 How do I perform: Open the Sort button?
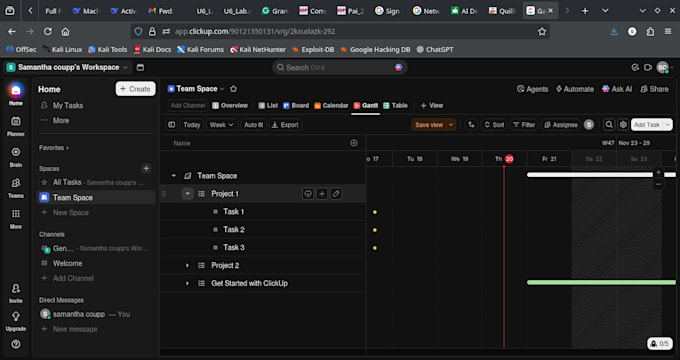(494, 125)
